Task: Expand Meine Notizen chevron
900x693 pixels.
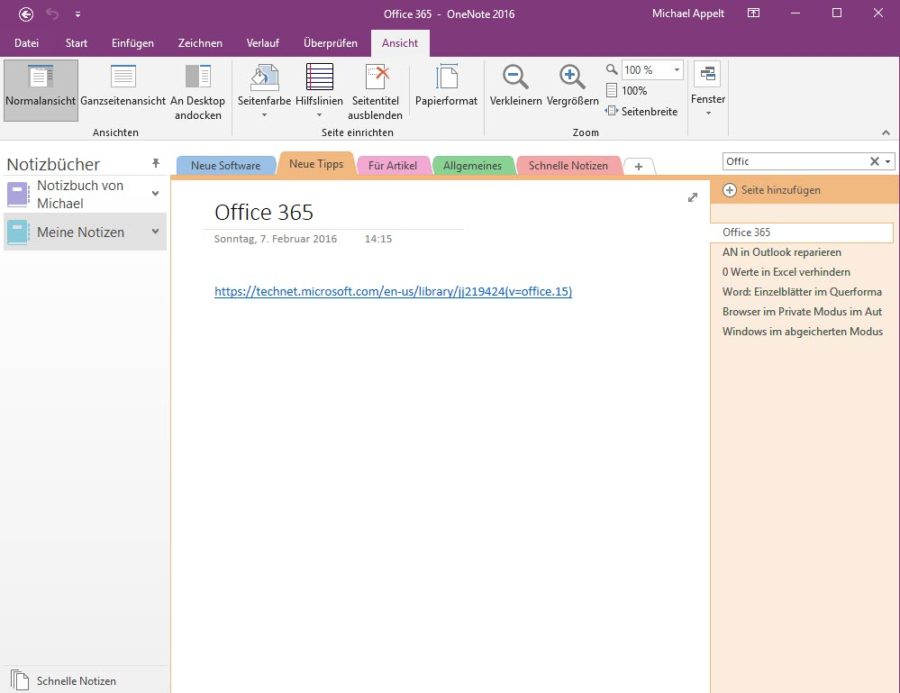Action: tap(155, 231)
